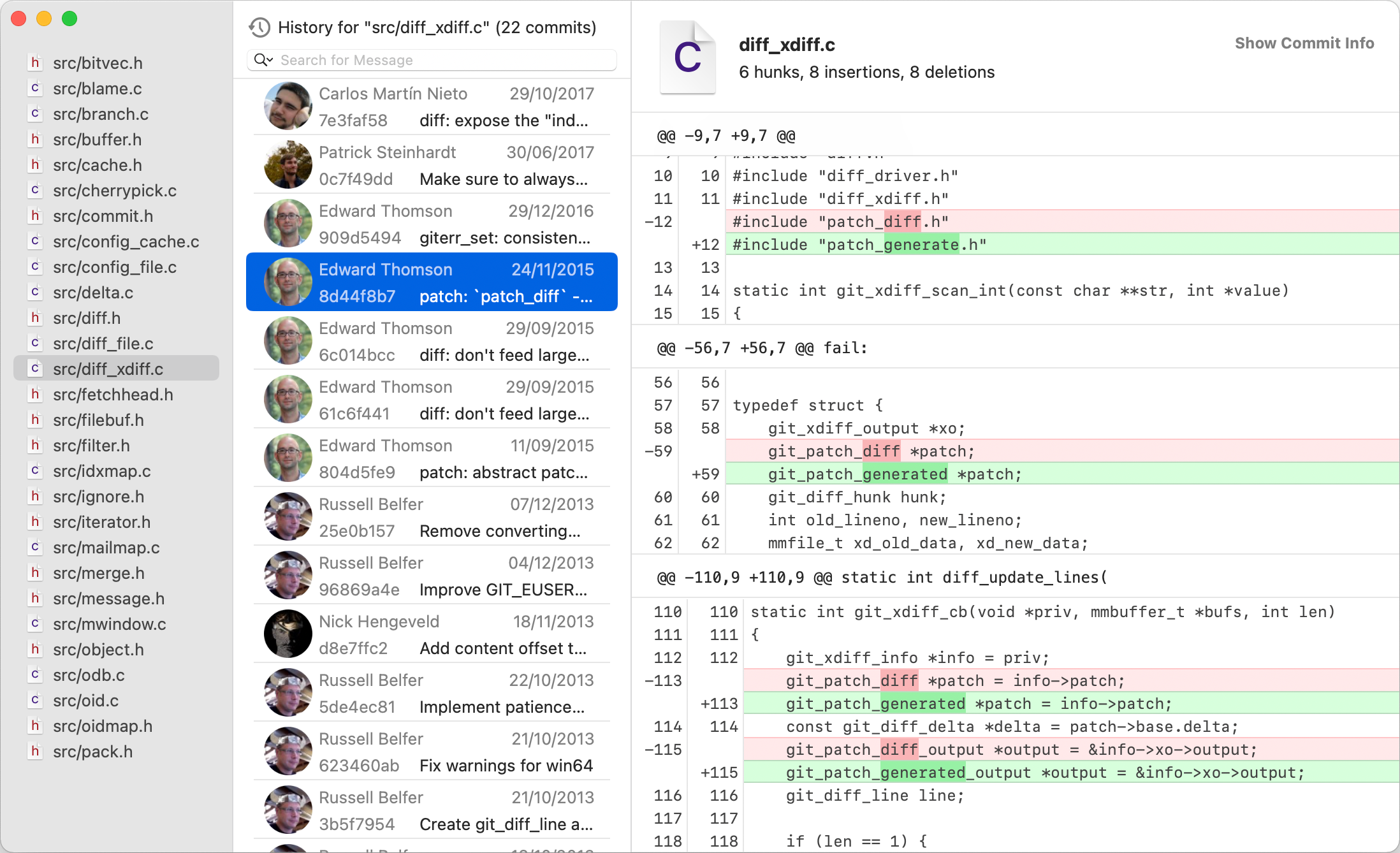Click Nick Hengeveld's dark avatar
Viewport: 1400px width, 853px height.
tap(288, 634)
